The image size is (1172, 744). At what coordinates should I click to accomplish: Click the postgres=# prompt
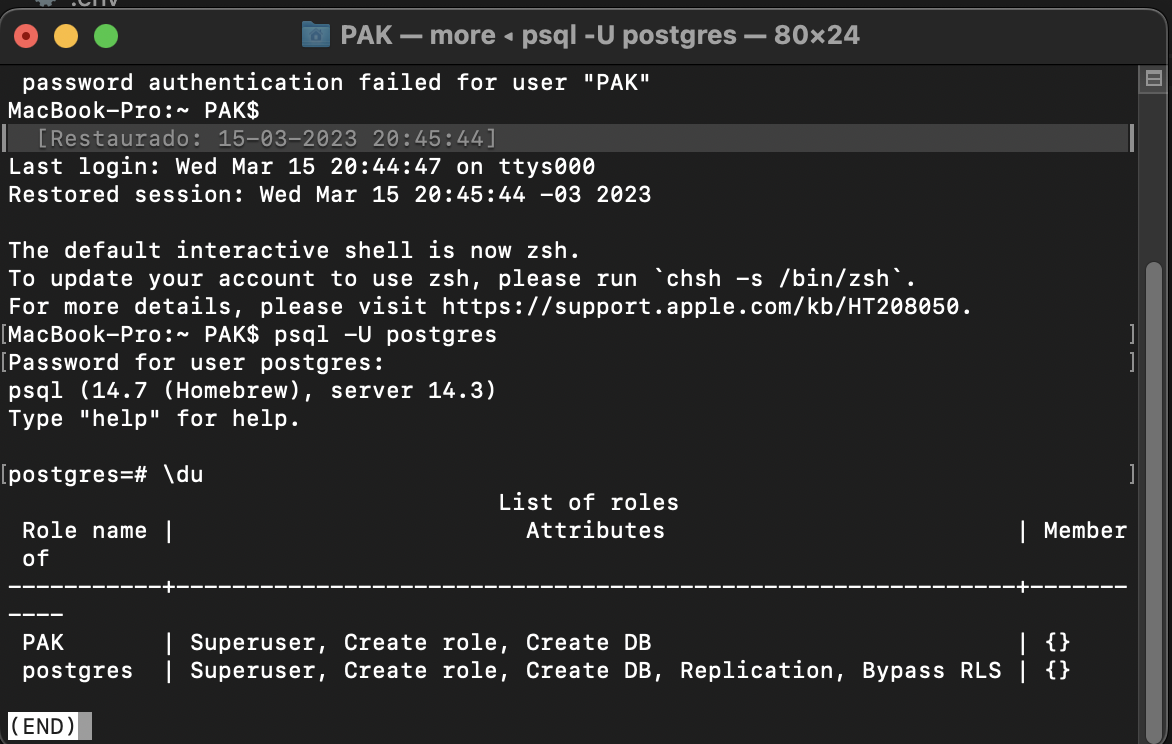[x=78, y=474]
